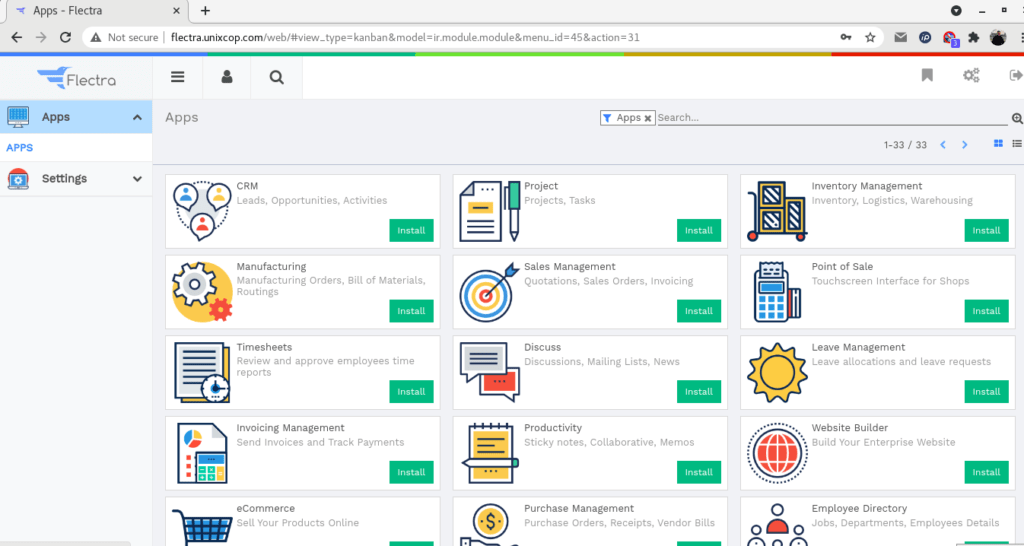Click the bookmark icon in header

point(927,75)
